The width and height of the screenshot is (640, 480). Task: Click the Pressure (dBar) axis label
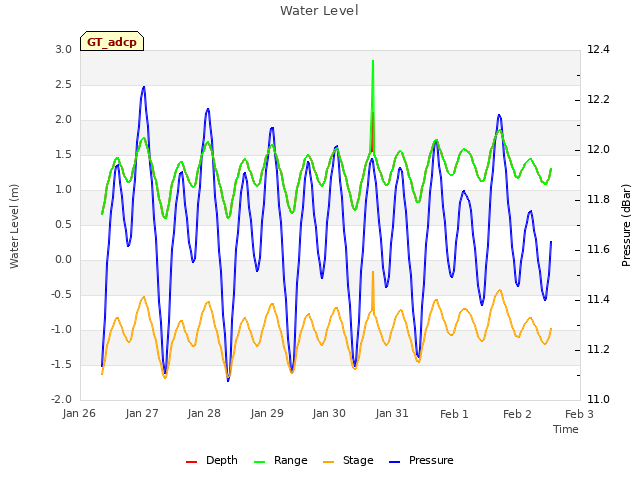[626, 225]
